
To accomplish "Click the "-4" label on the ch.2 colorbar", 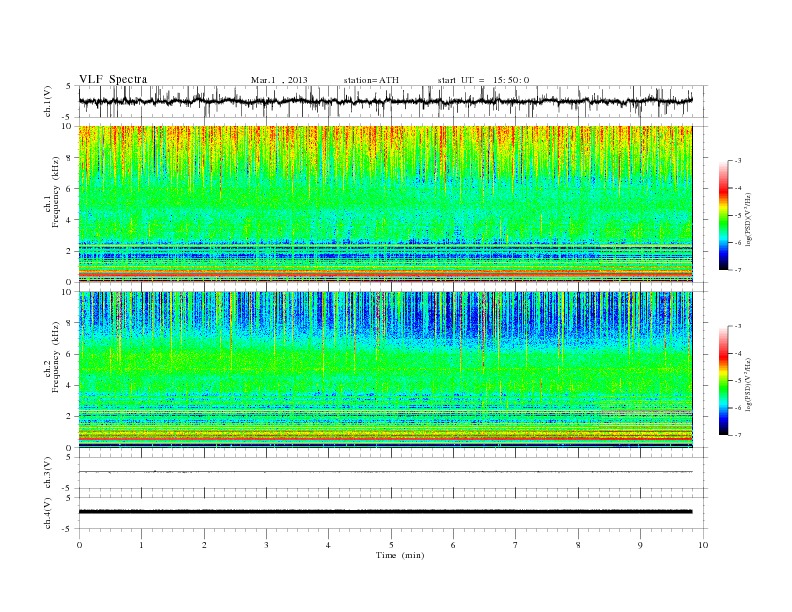I will coord(737,353).
